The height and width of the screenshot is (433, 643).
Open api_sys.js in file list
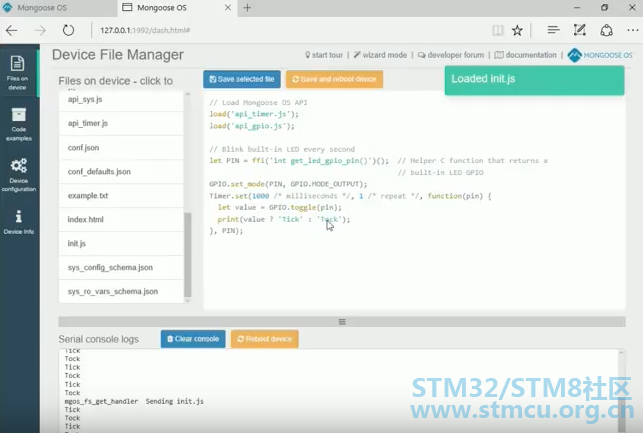point(121,100)
